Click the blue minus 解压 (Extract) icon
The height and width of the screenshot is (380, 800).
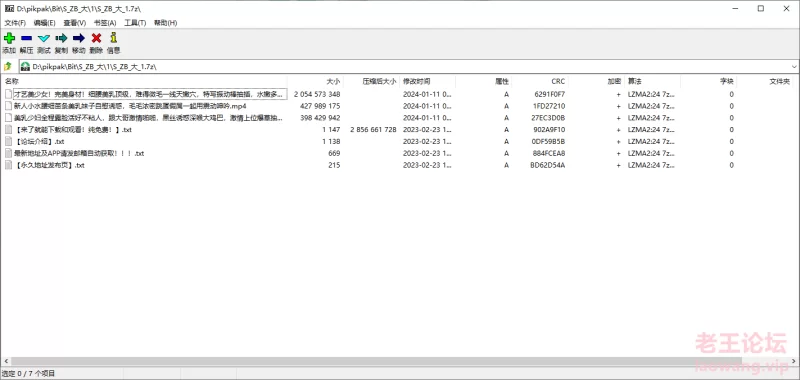pos(27,38)
